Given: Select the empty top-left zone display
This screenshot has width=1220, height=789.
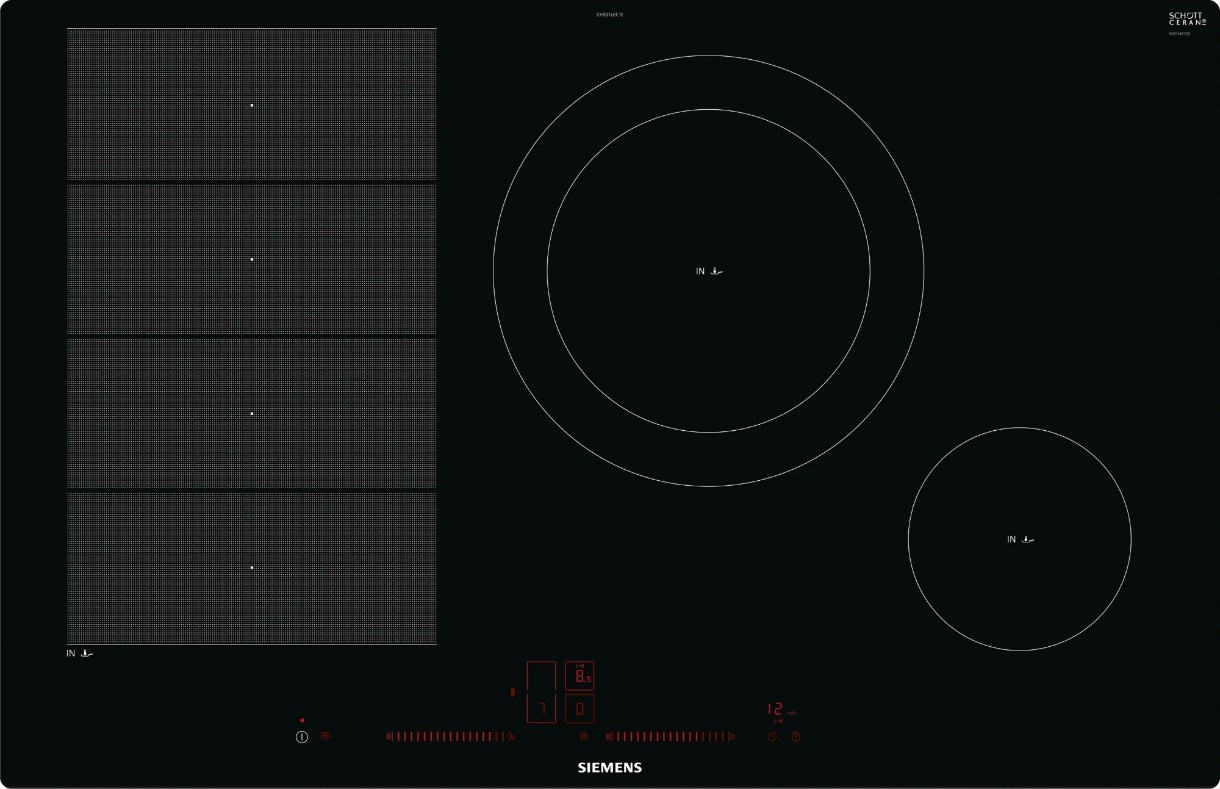Looking at the screenshot, I should point(541,677).
